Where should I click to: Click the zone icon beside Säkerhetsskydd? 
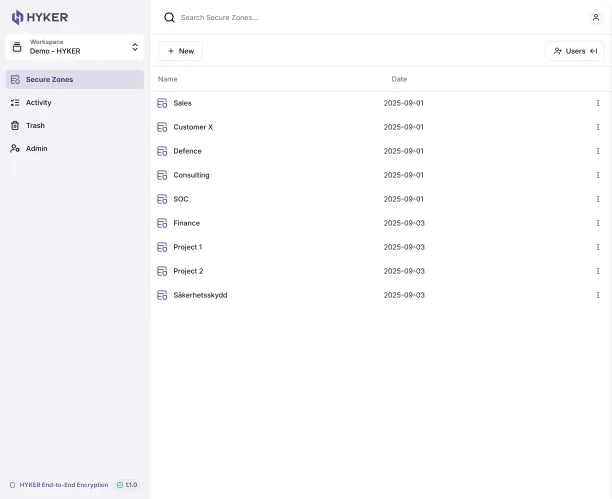coord(162,295)
